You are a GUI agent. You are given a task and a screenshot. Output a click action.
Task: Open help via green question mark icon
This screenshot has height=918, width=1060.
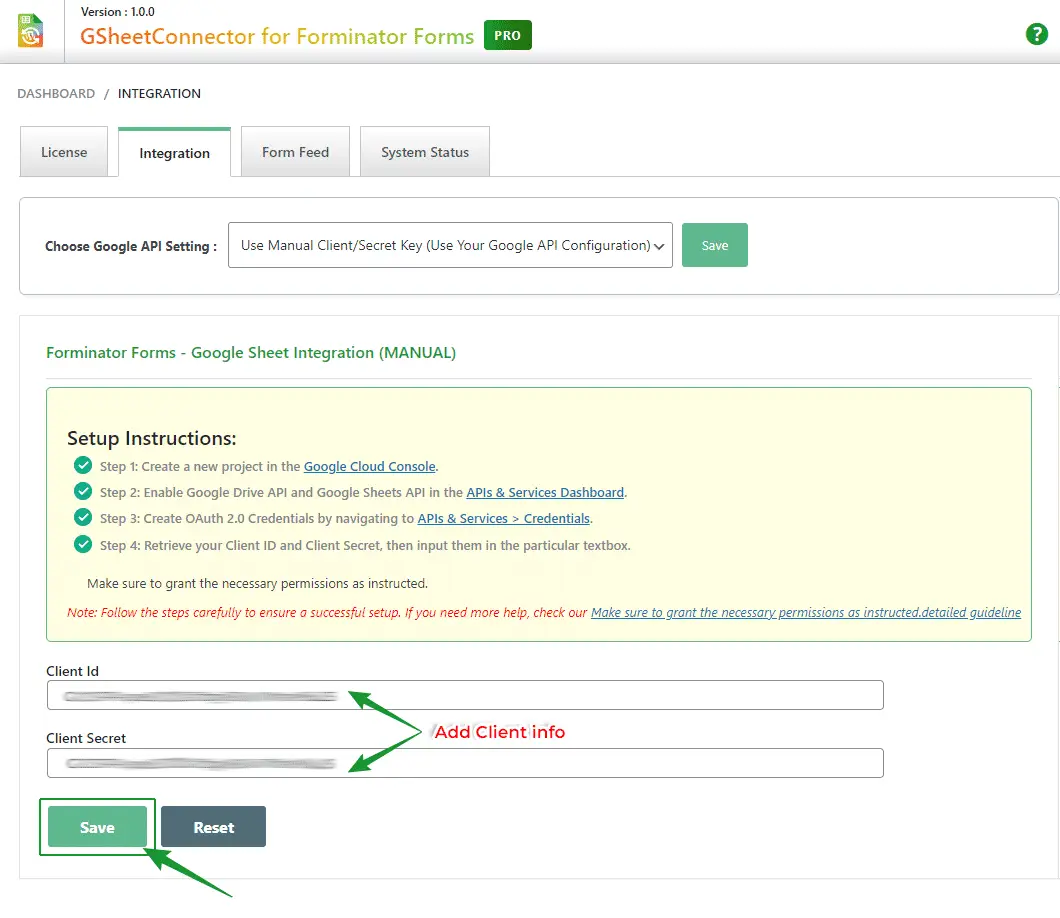(x=1037, y=34)
